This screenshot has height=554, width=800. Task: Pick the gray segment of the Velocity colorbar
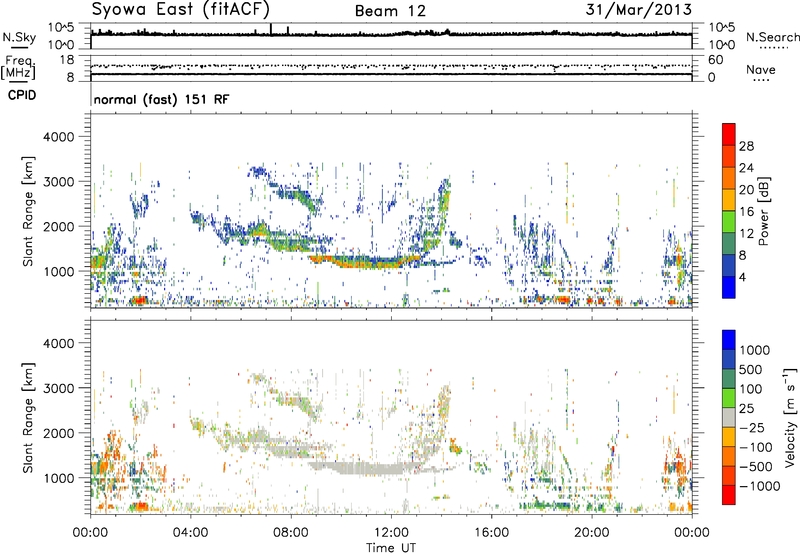point(729,417)
